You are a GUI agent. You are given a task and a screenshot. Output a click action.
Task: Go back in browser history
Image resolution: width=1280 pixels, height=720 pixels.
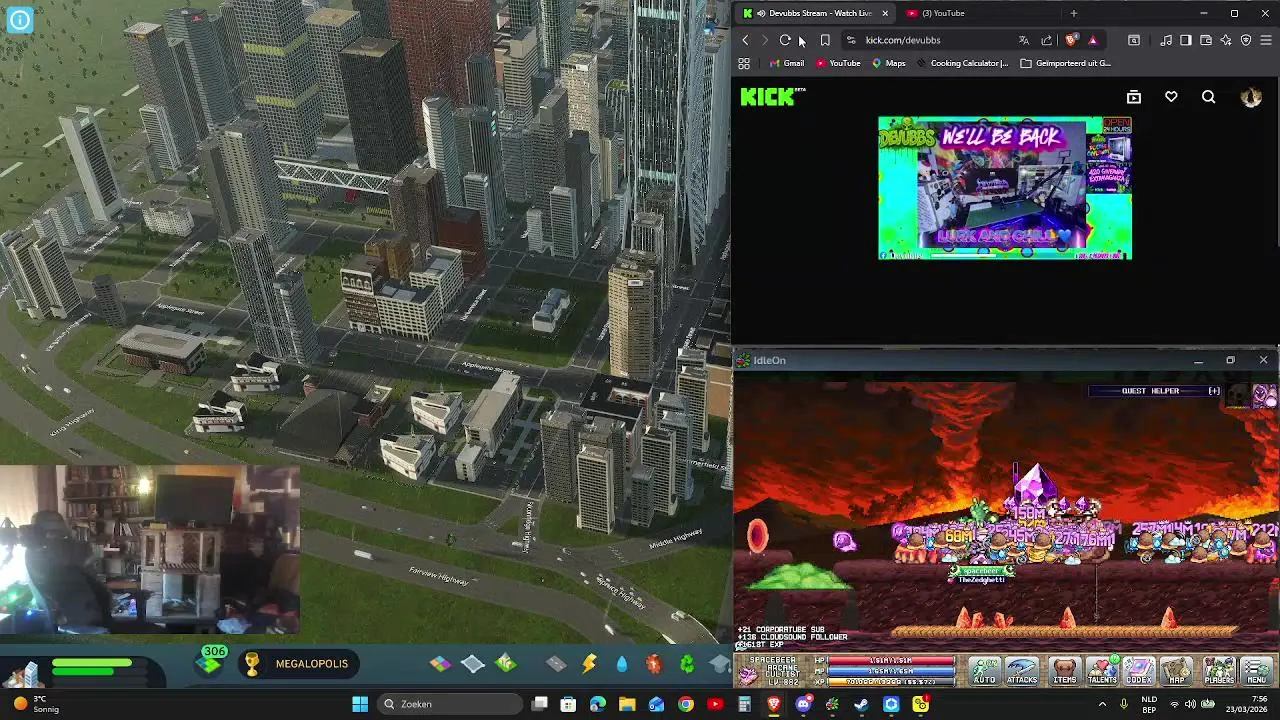pos(745,40)
